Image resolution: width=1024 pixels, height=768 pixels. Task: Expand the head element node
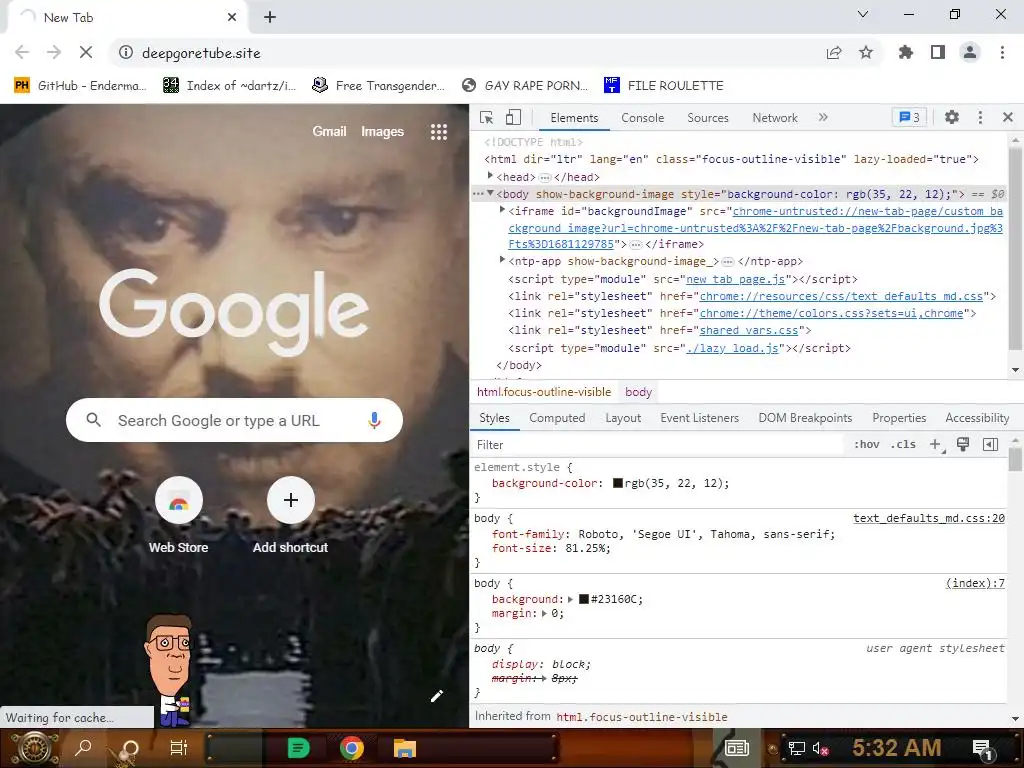(x=490, y=176)
